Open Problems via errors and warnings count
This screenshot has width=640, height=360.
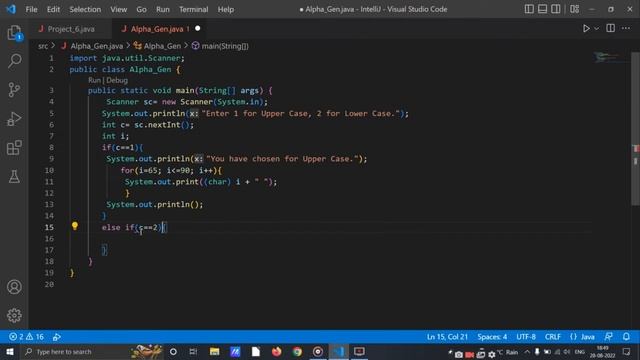tap(26, 337)
